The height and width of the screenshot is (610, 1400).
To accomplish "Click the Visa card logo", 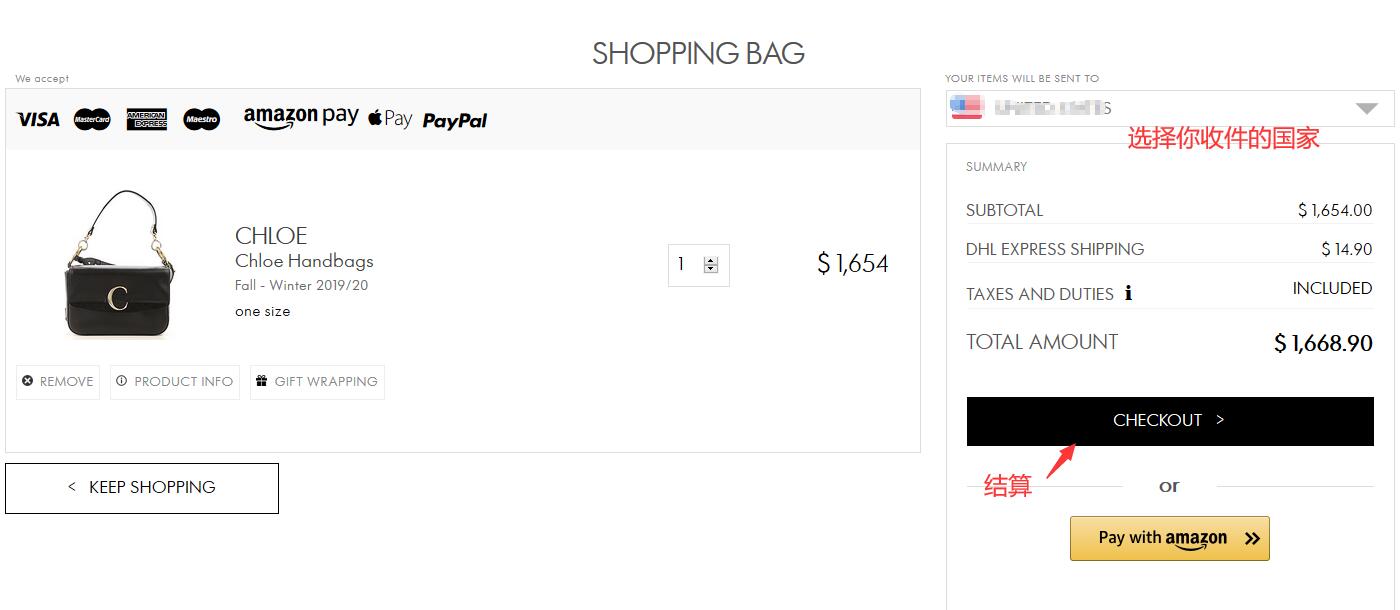I will 38,120.
